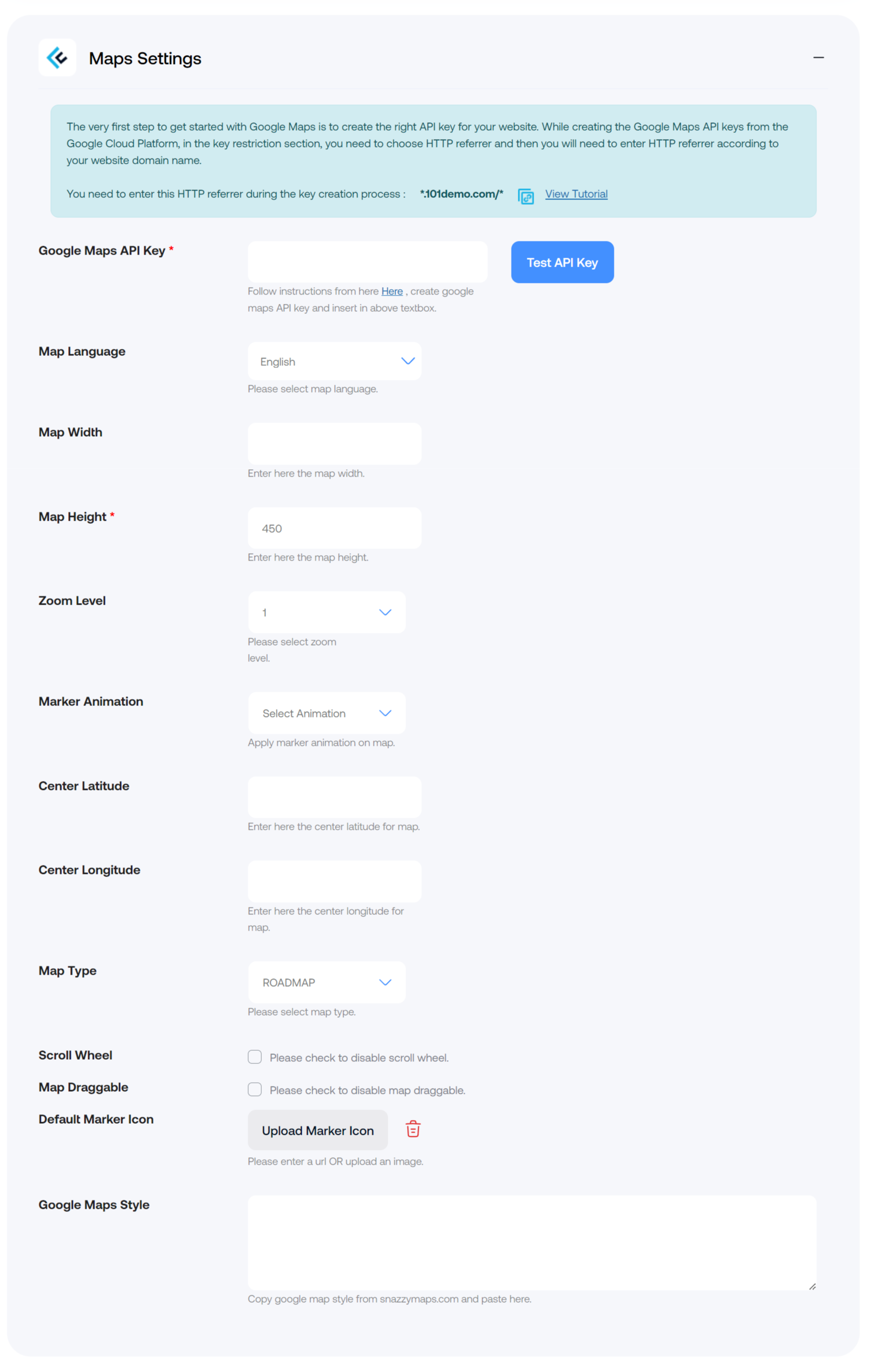
Task: Check the disable map draggable option
Action: [254, 1090]
